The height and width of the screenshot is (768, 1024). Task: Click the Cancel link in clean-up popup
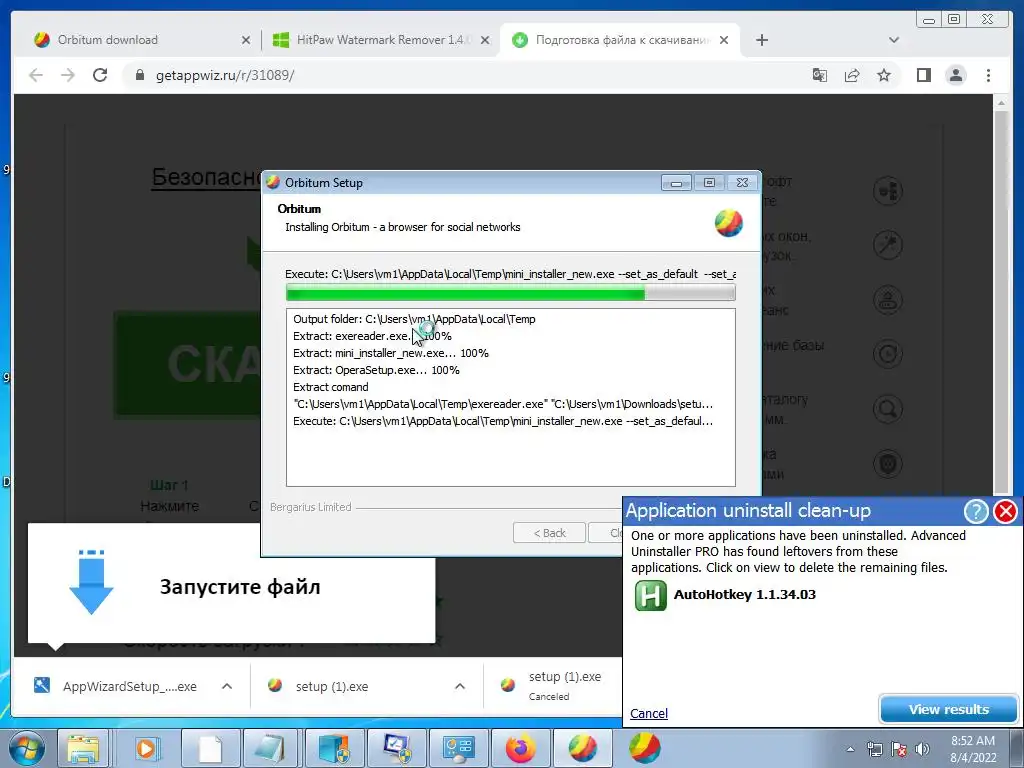648,713
